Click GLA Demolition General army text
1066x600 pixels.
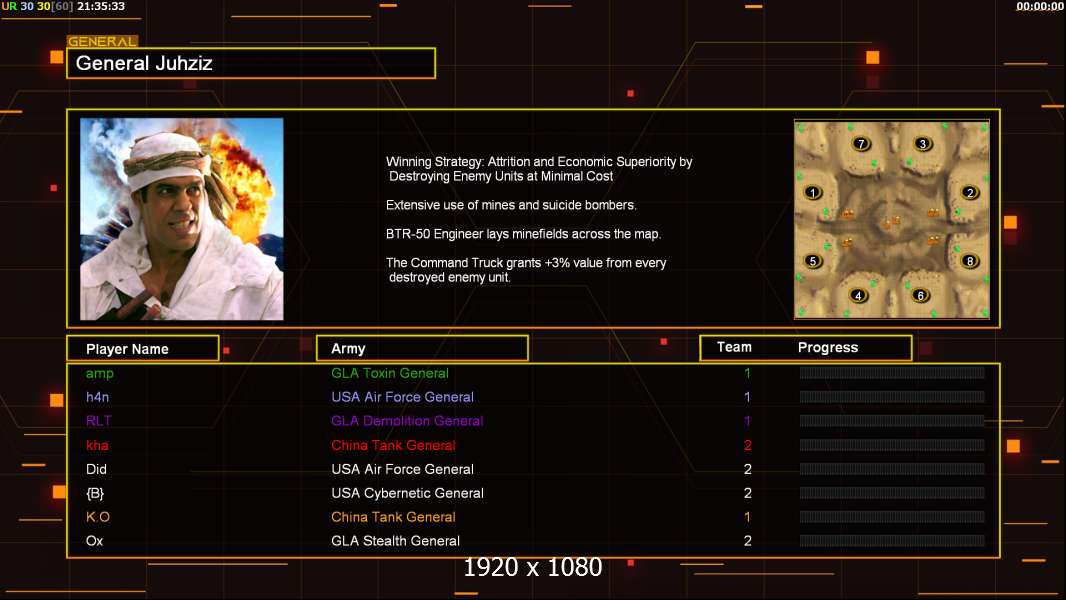point(407,421)
